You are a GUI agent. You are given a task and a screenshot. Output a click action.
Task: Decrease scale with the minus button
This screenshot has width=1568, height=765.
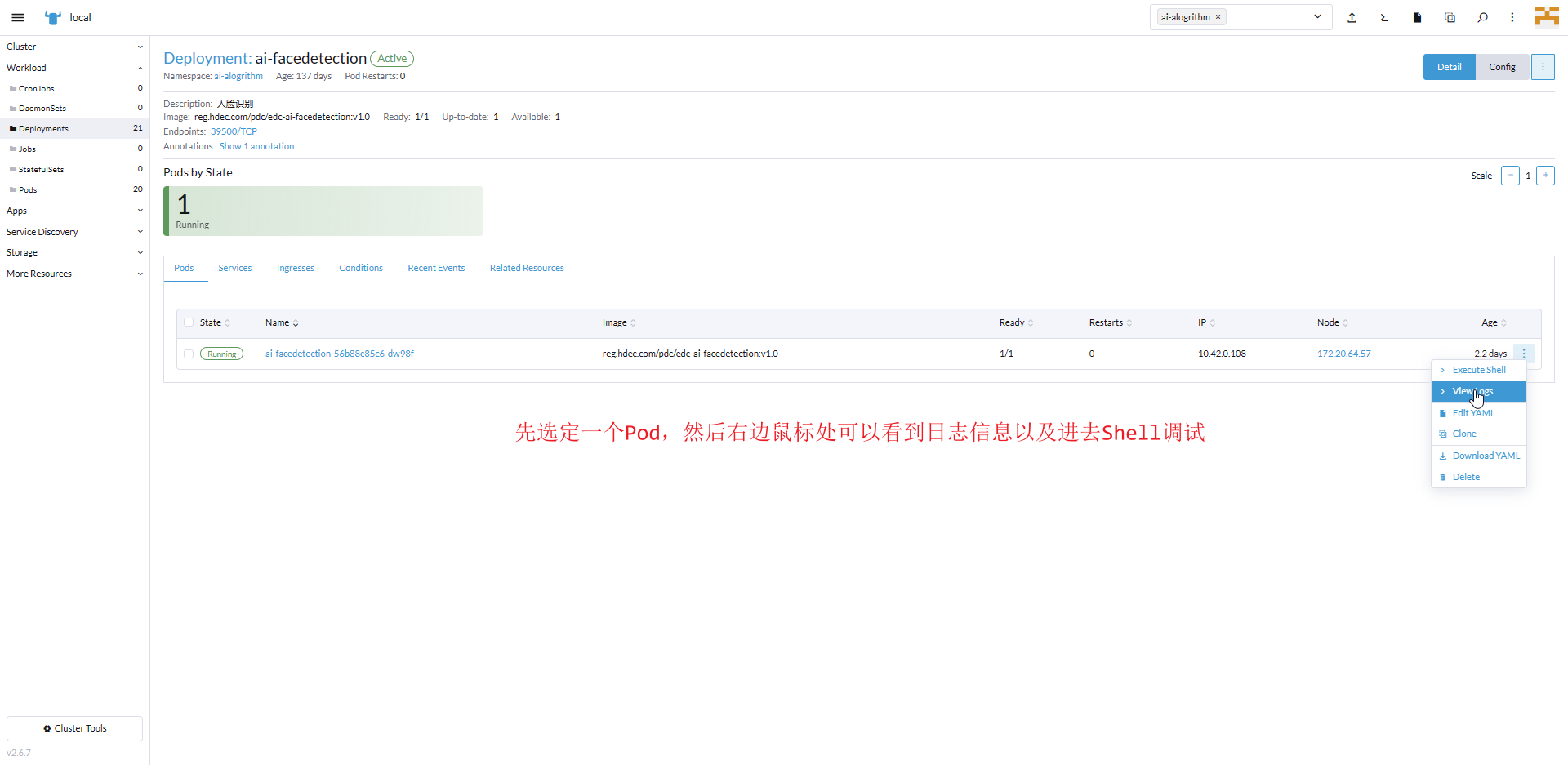(1510, 176)
